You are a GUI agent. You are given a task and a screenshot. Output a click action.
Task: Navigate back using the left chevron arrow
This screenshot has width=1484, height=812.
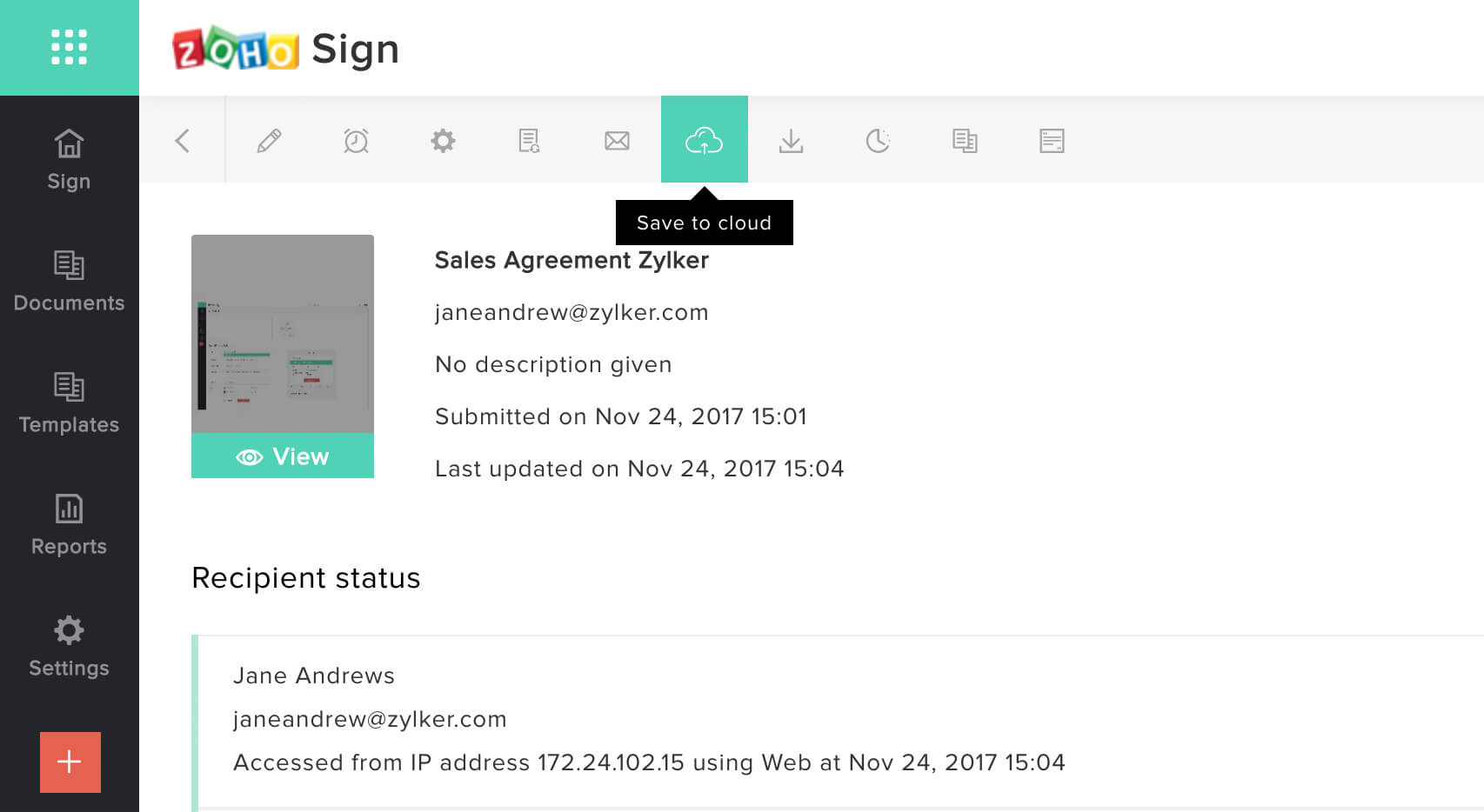[x=183, y=139]
